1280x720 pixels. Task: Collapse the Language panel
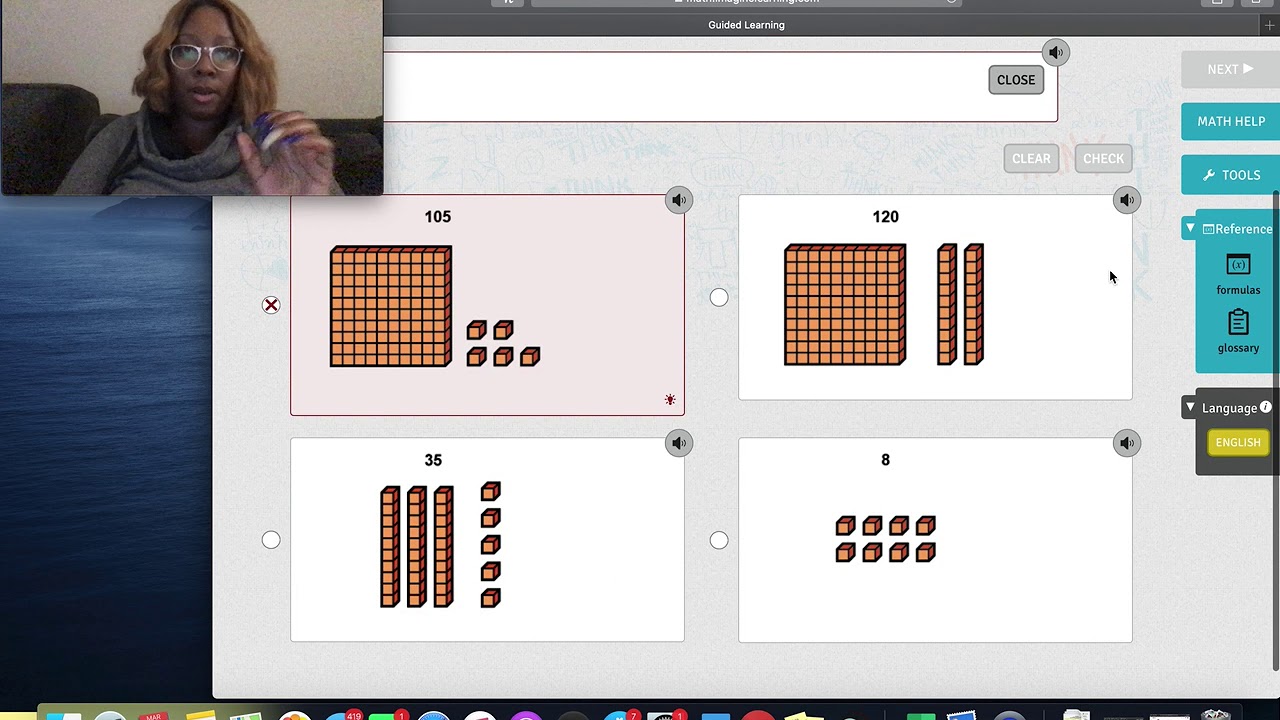click(1190, 408)
